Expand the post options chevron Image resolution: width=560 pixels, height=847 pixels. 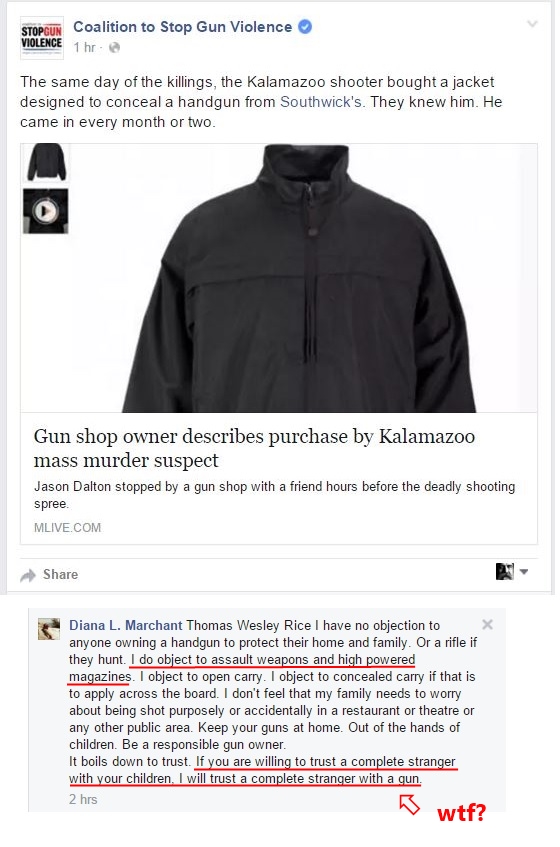(532, 24)
